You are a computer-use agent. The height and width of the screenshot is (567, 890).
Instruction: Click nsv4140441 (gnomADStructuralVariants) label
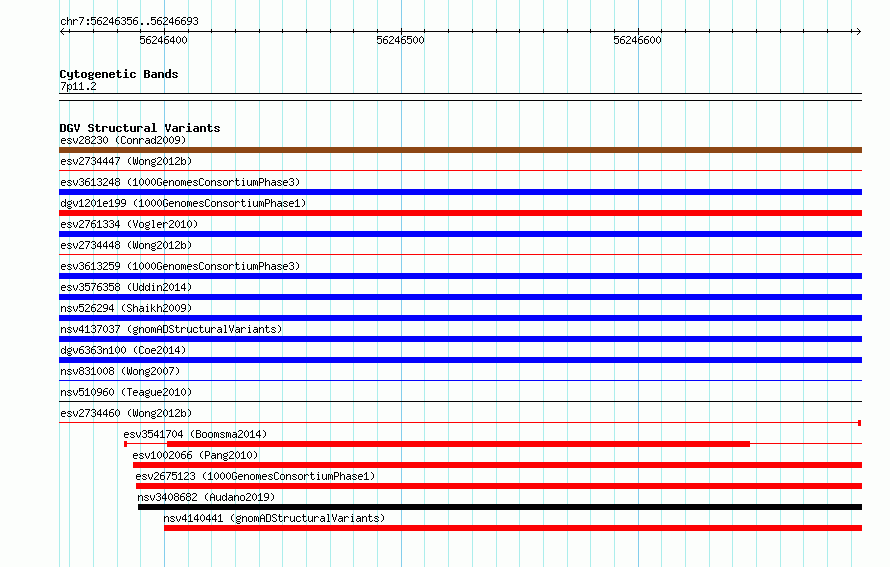click(274, 518)
